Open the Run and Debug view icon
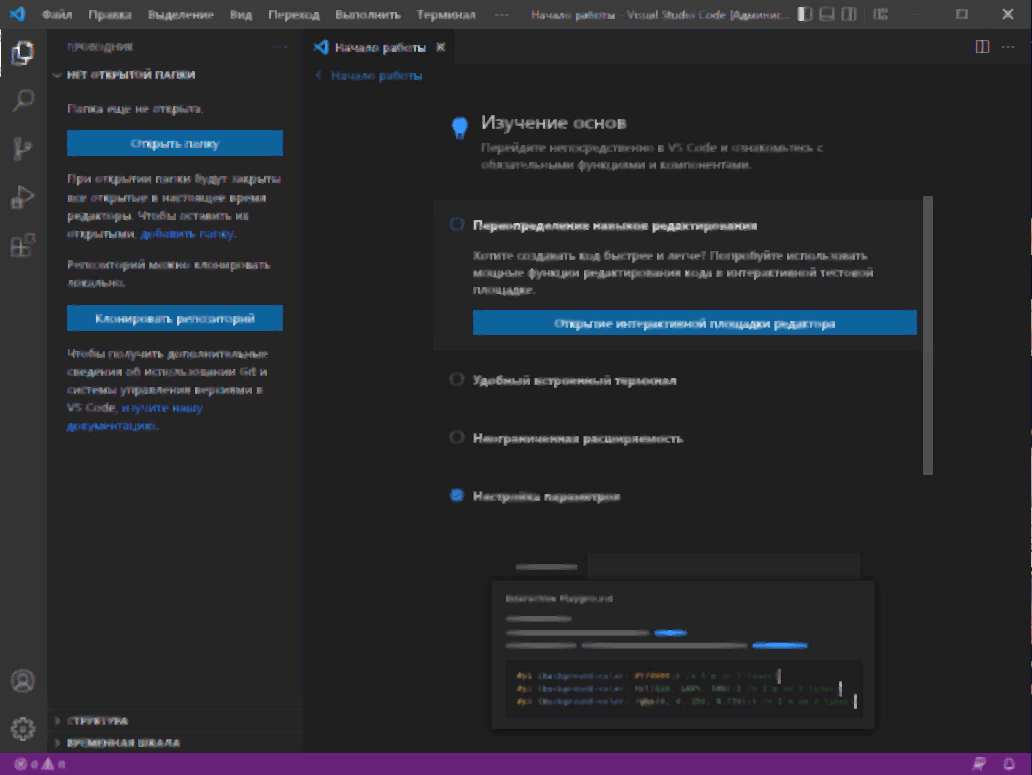1032x775 pixels. pyautogui.click(x=23, y=197)
